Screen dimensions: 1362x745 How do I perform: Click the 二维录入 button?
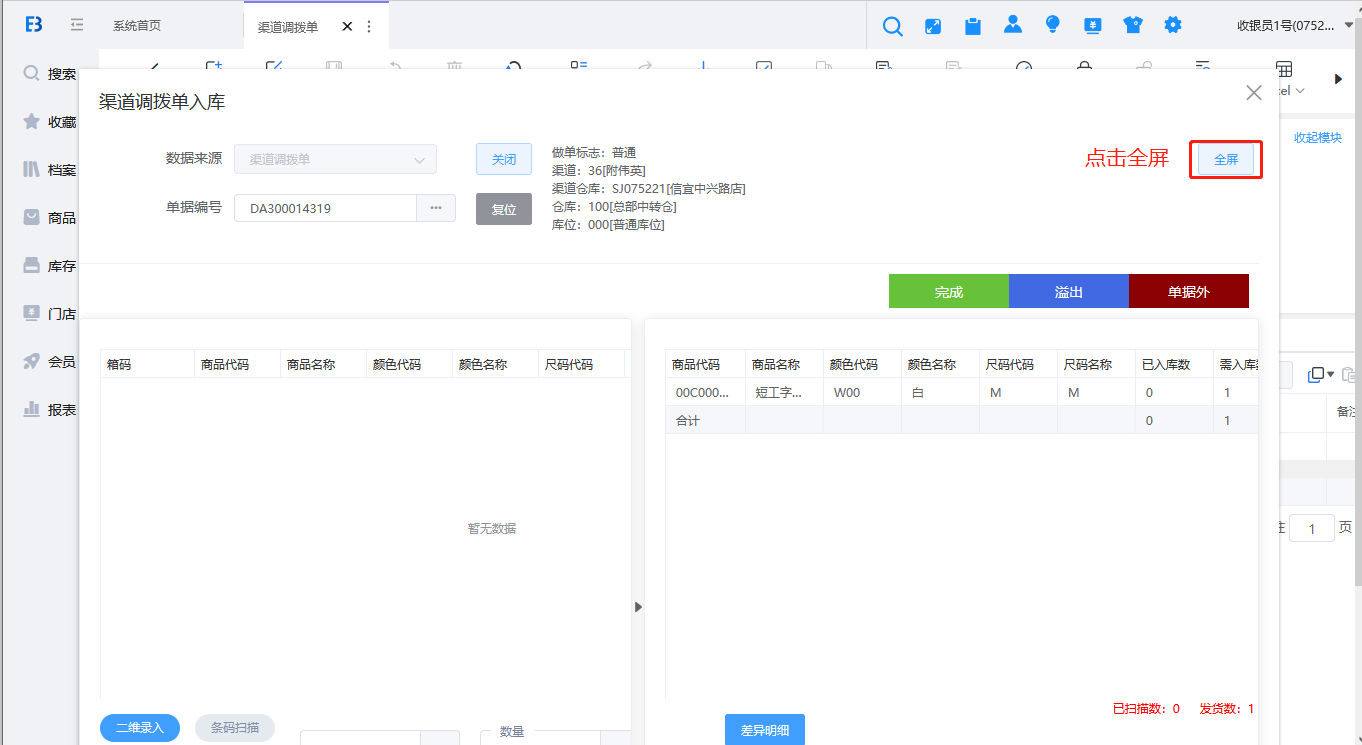pos(140,728)
